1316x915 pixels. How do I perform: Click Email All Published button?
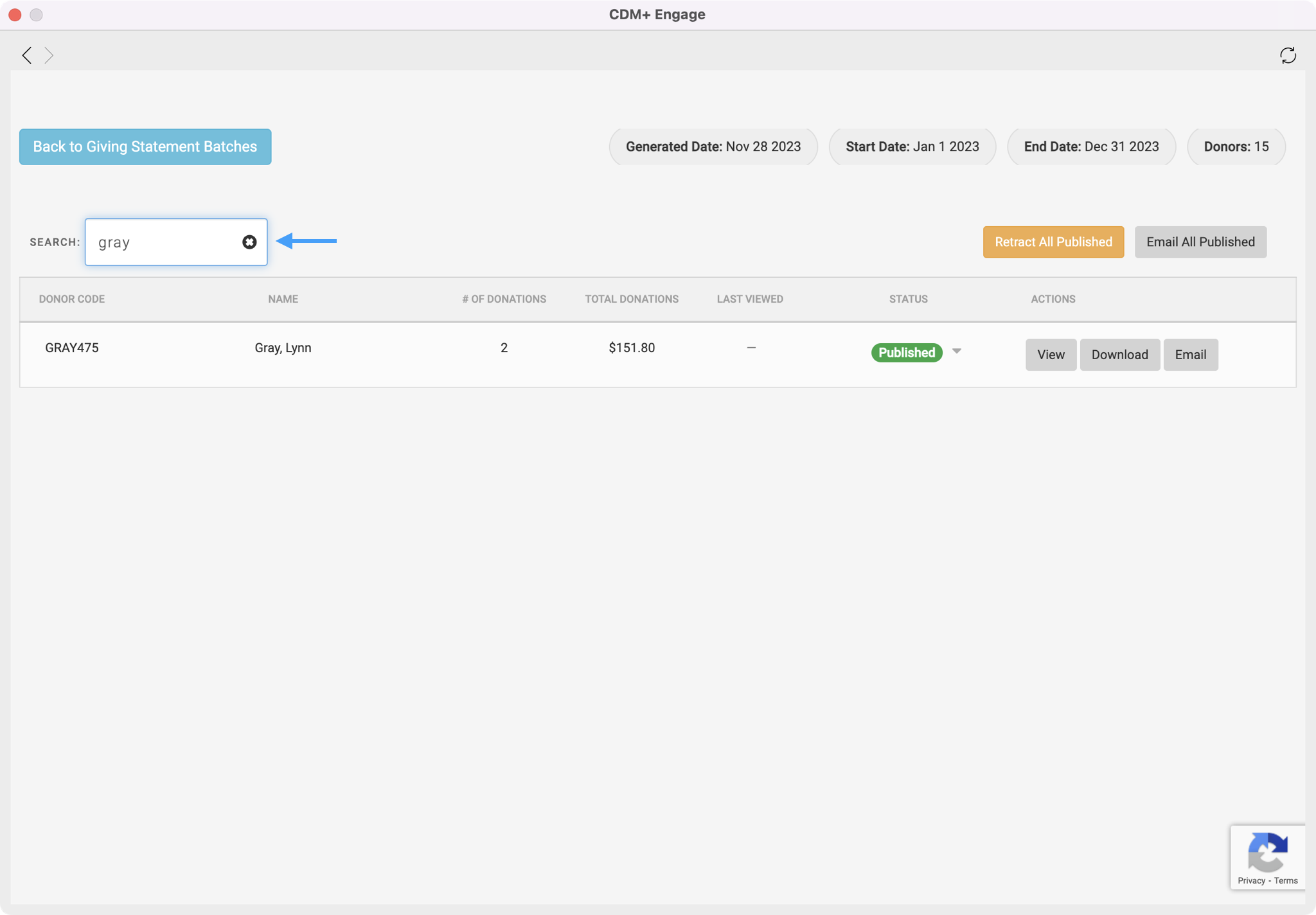[1200, 242]
